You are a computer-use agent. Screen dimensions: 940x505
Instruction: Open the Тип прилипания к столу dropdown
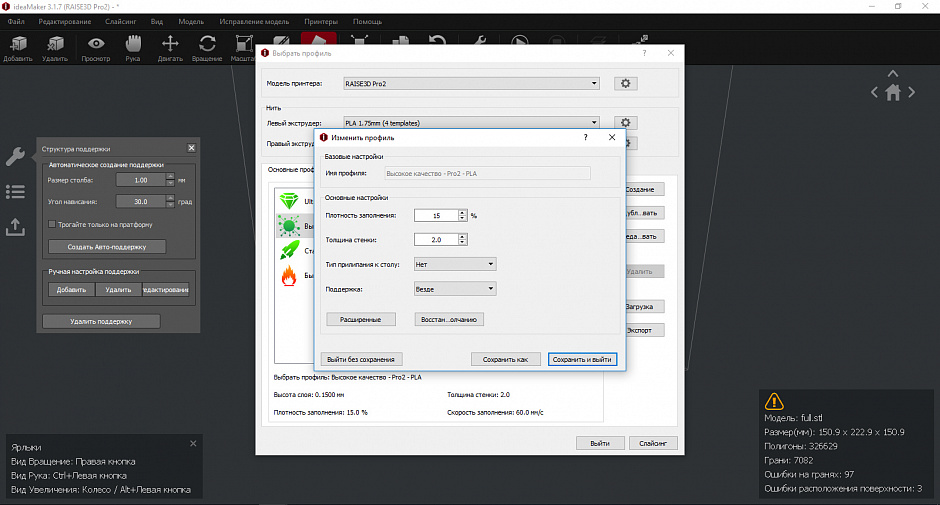click(x=455, y=264)
